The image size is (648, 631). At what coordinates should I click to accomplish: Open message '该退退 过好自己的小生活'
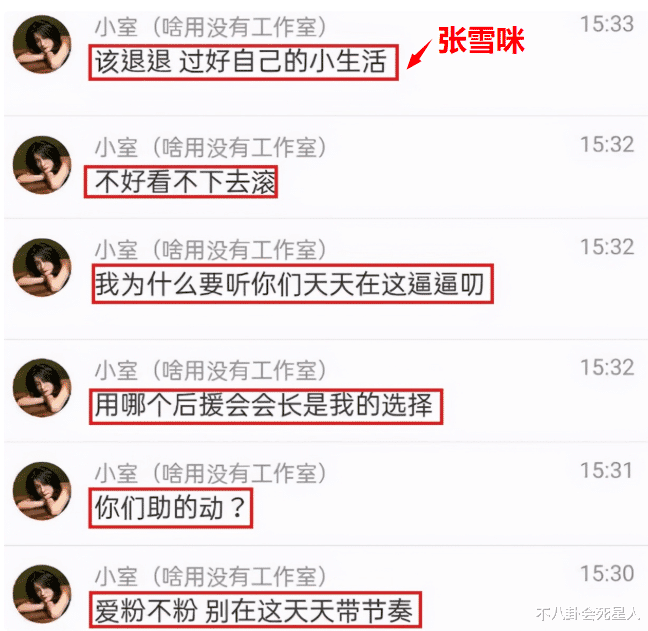pos(243,62)
